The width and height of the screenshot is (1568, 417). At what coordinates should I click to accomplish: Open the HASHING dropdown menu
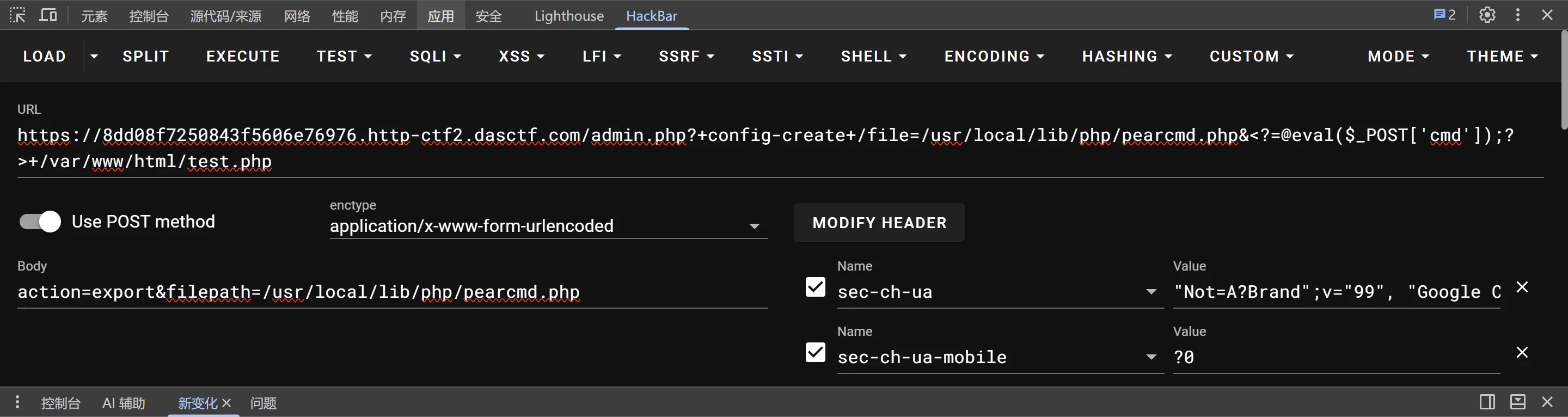[1126, 56]
